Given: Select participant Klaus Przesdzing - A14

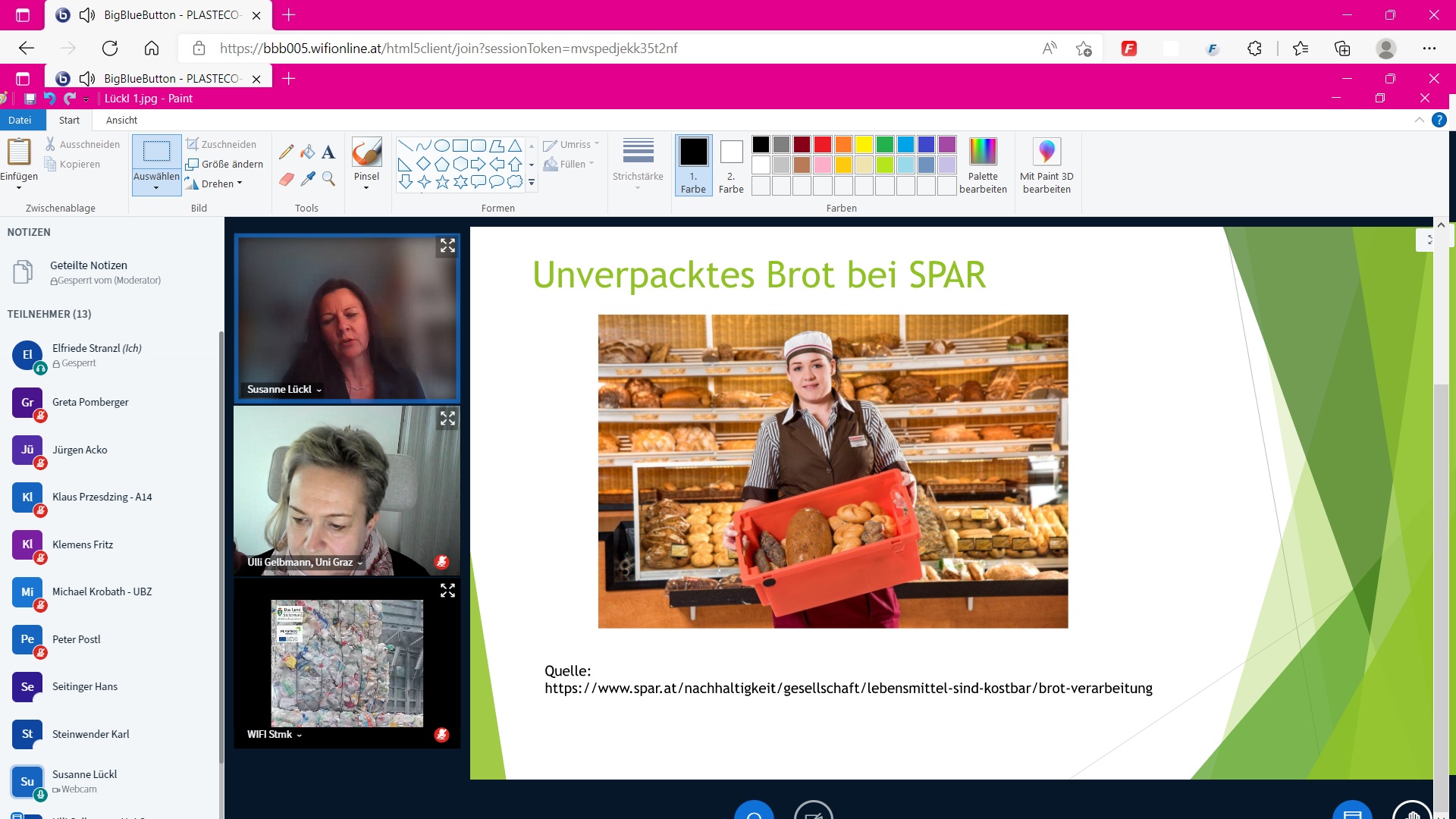Looking at the screenshot, I should (111, 497).
